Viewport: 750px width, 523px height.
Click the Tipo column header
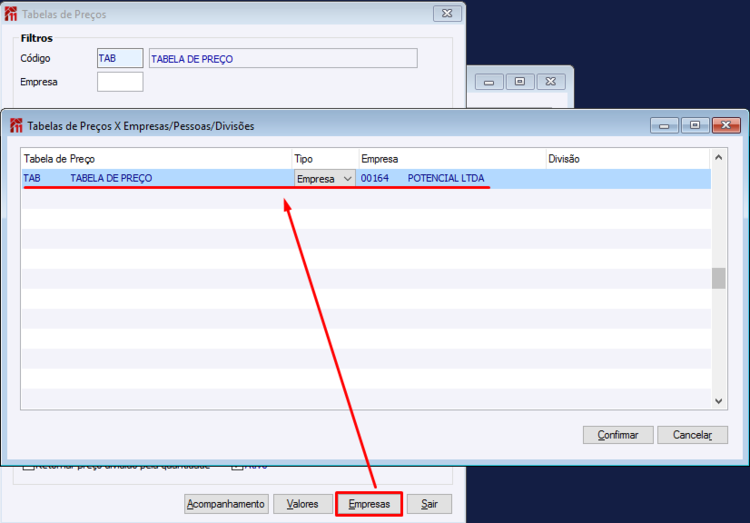(x=325, y=159)
